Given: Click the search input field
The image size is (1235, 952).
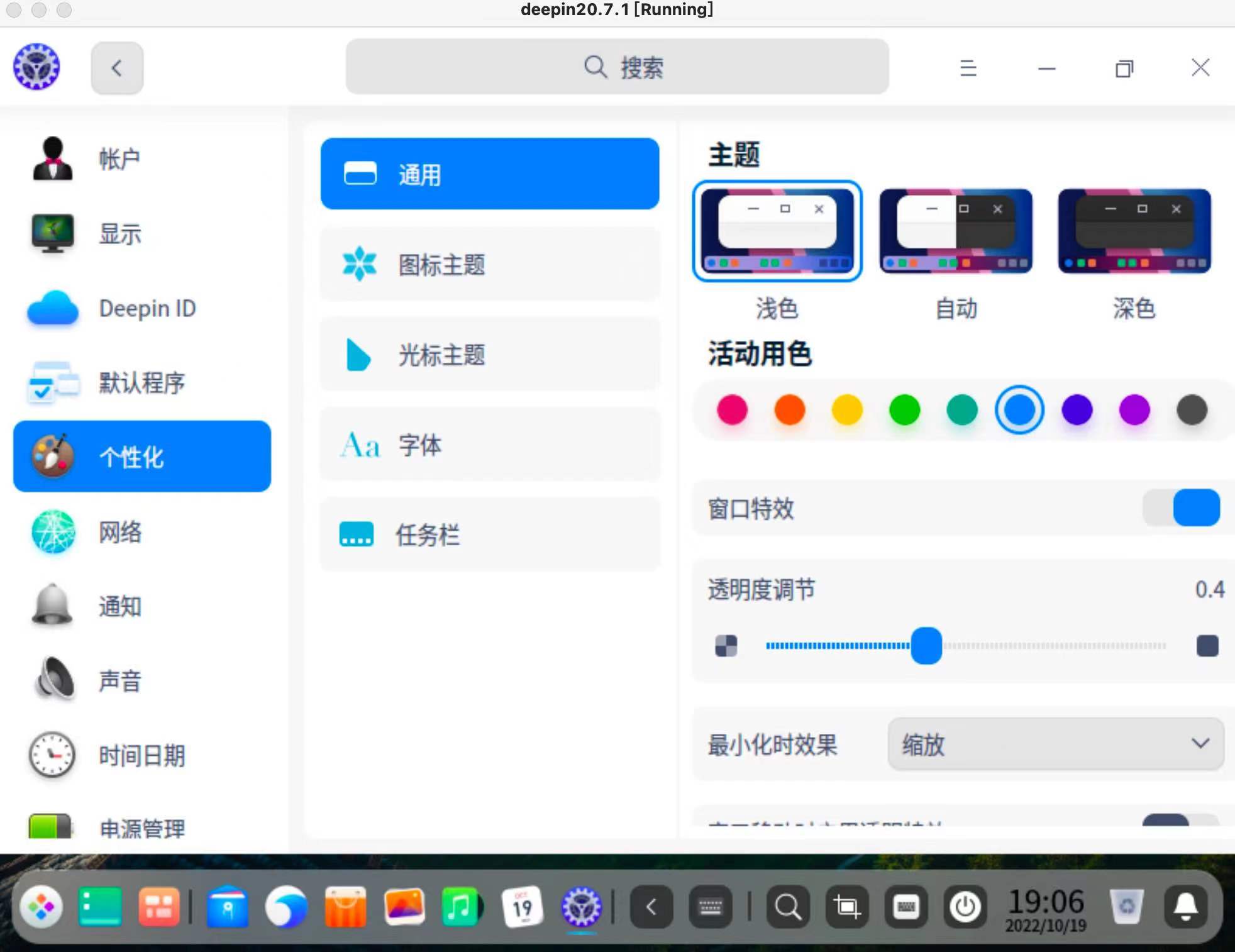Looking at the screenshot, I should pos(617,67).
